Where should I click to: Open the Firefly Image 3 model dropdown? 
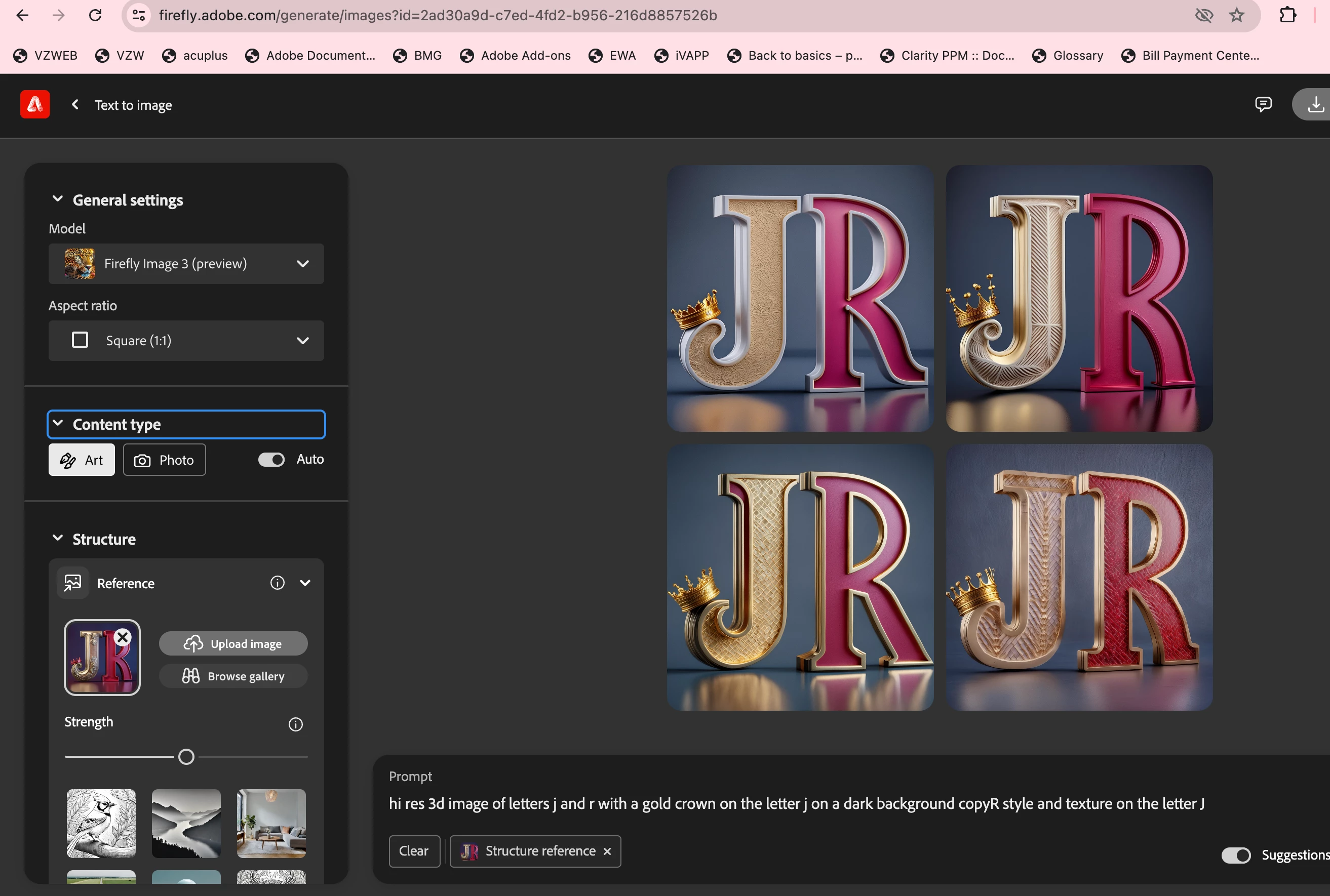(x=186, y=264)
